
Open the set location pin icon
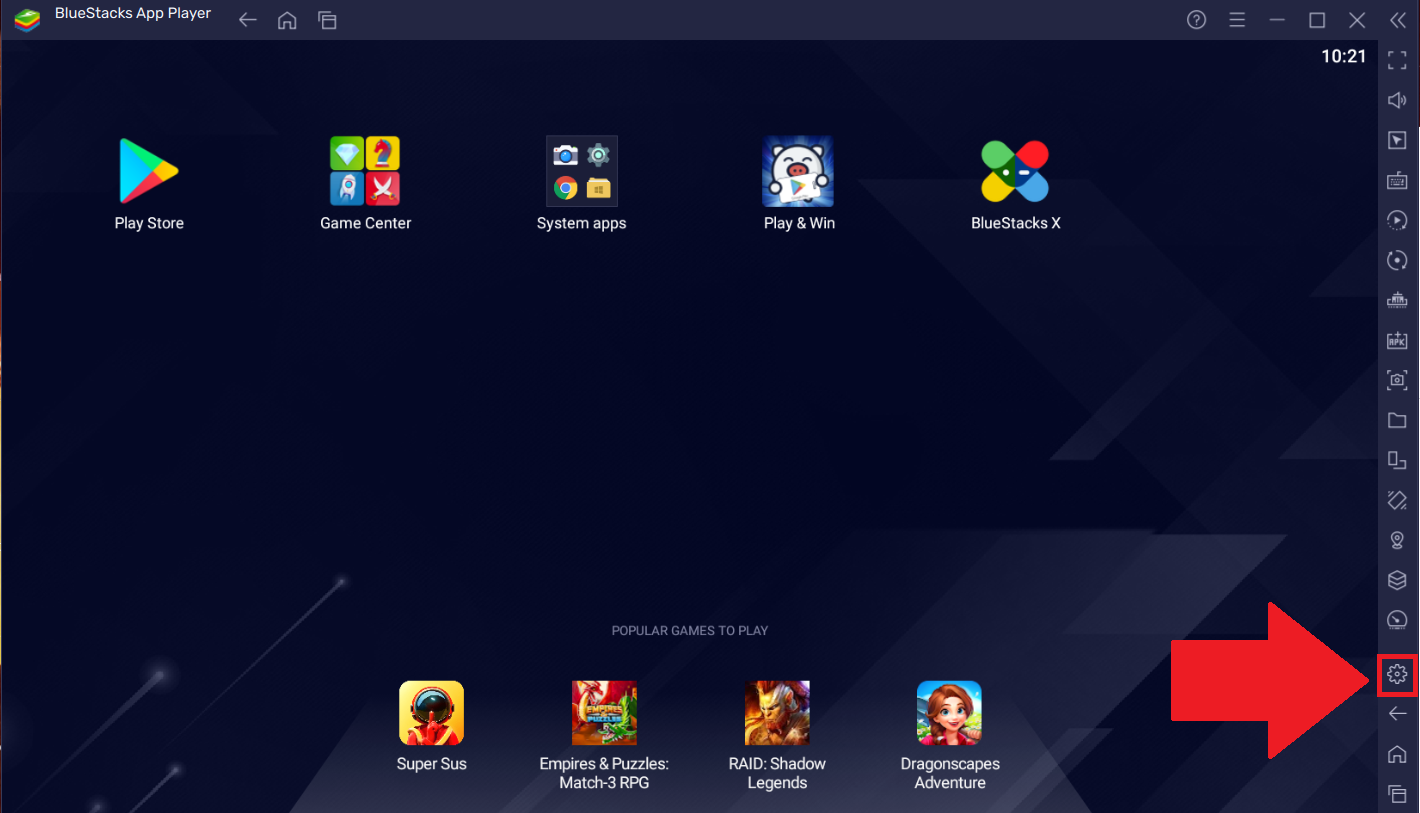point(1397,540)
